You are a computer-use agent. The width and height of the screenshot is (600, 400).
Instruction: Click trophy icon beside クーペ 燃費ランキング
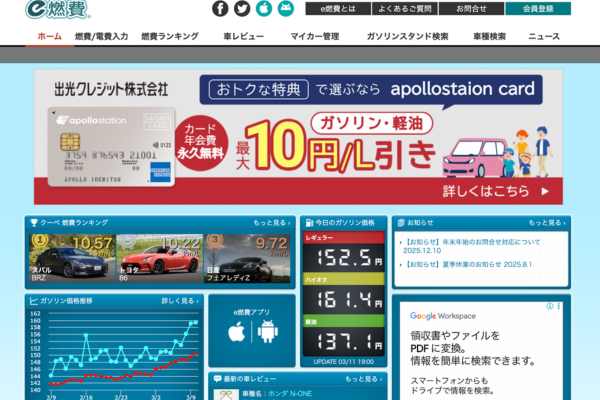34,222
